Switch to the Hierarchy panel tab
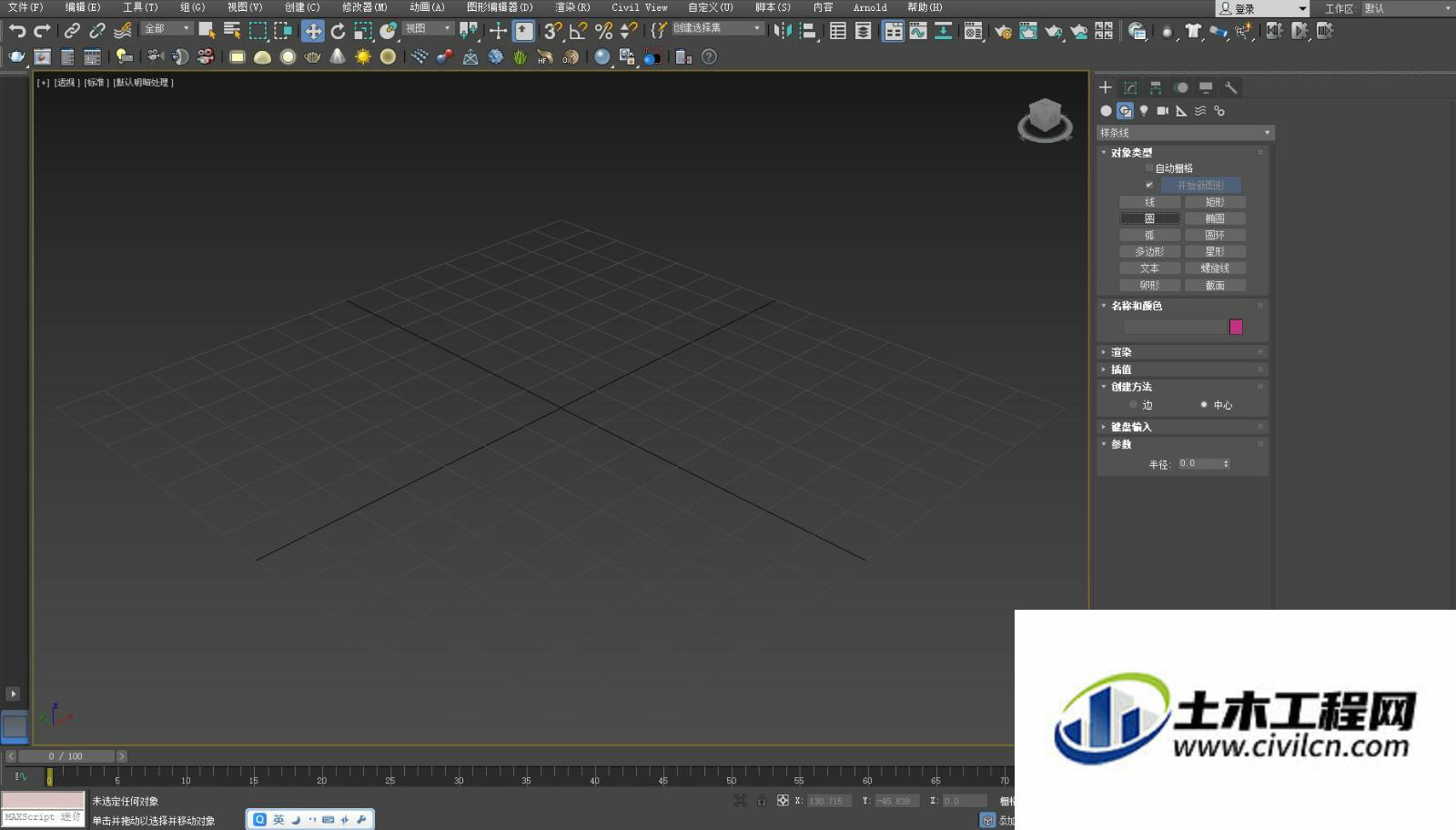 [1156, 87]
